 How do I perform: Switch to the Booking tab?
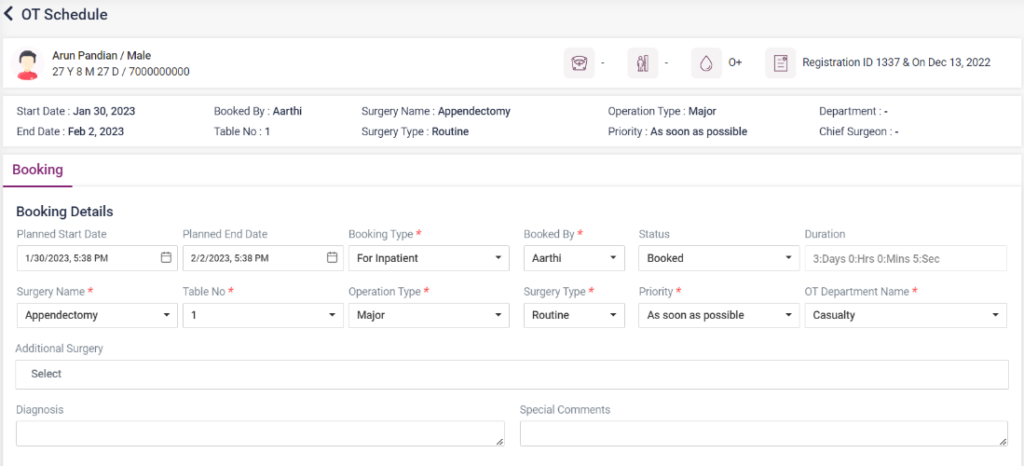[x=37, y=170]
